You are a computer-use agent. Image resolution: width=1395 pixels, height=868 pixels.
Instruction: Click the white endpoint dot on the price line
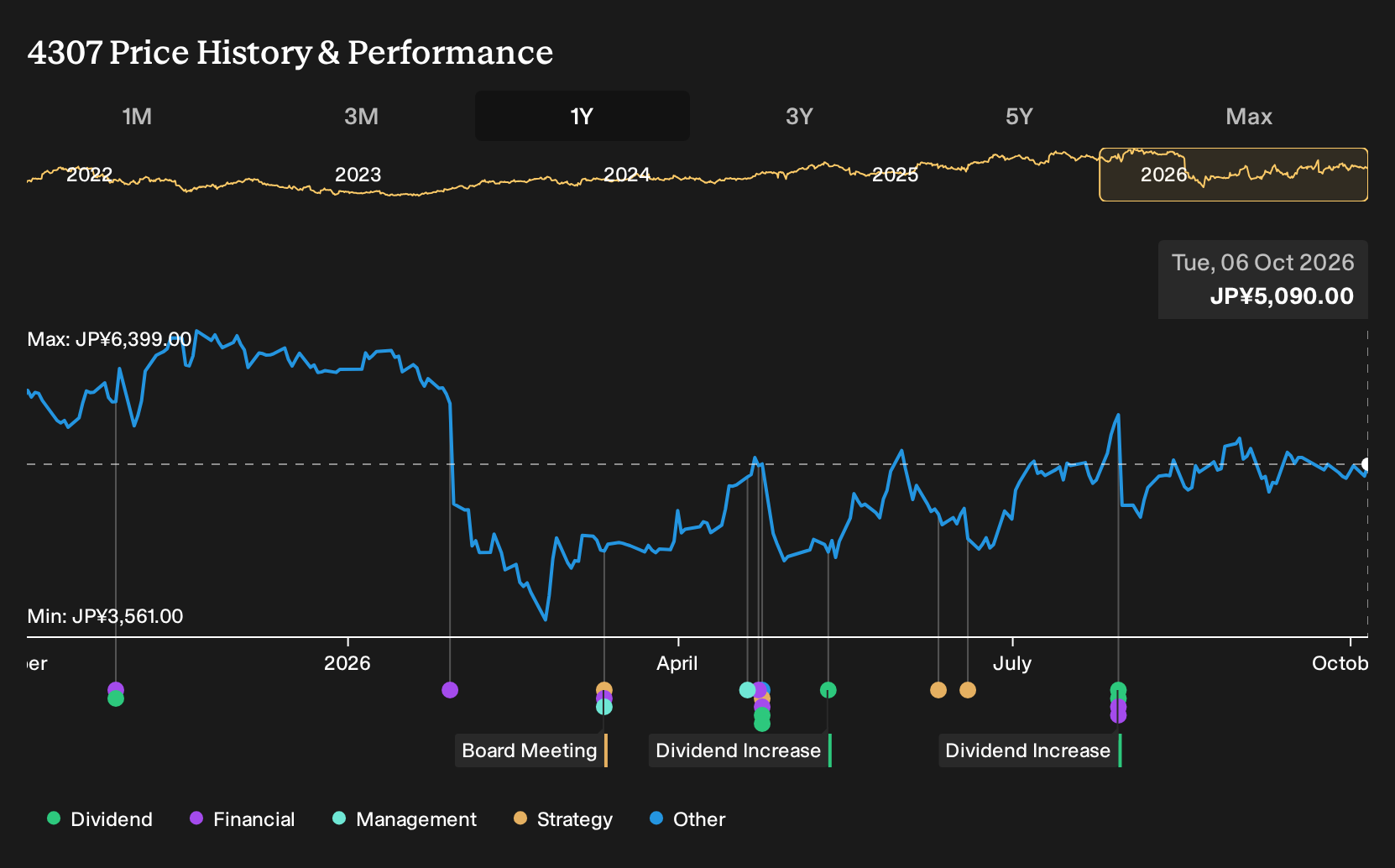(x=1366, y=464)
